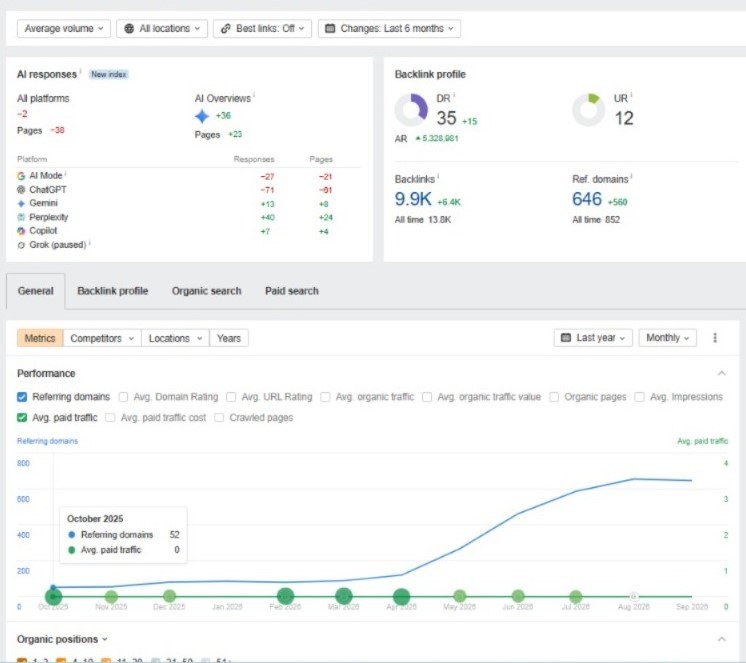Collapse the Organic positions section
This screenshot has width=746, height=663.
pyautogui.click(x=722, y=639)
